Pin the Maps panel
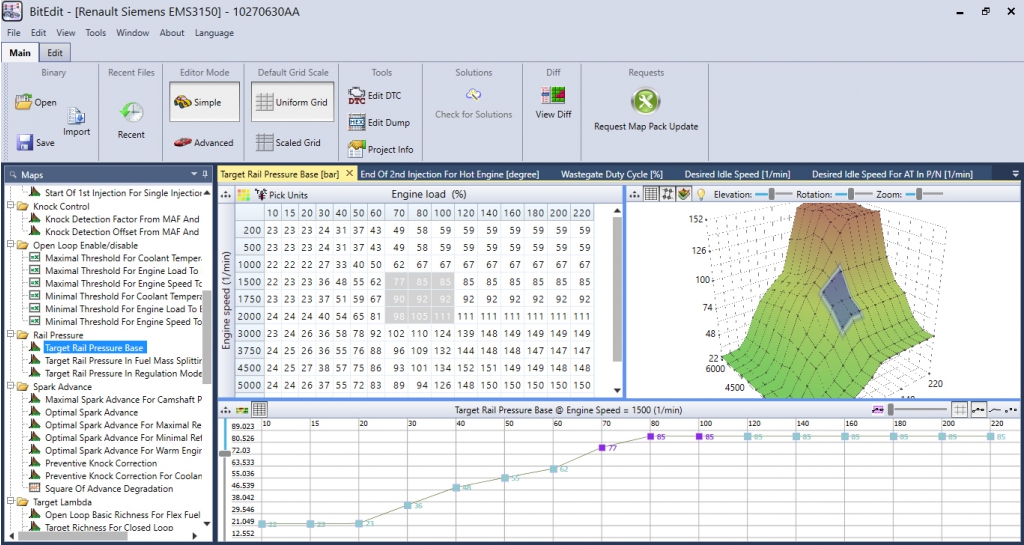 click(205, 174)
